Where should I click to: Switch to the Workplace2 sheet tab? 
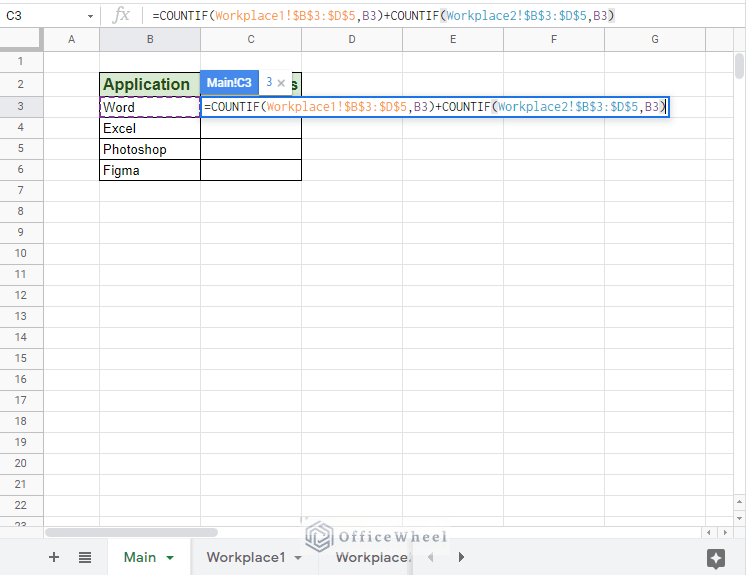pos(373,557)
